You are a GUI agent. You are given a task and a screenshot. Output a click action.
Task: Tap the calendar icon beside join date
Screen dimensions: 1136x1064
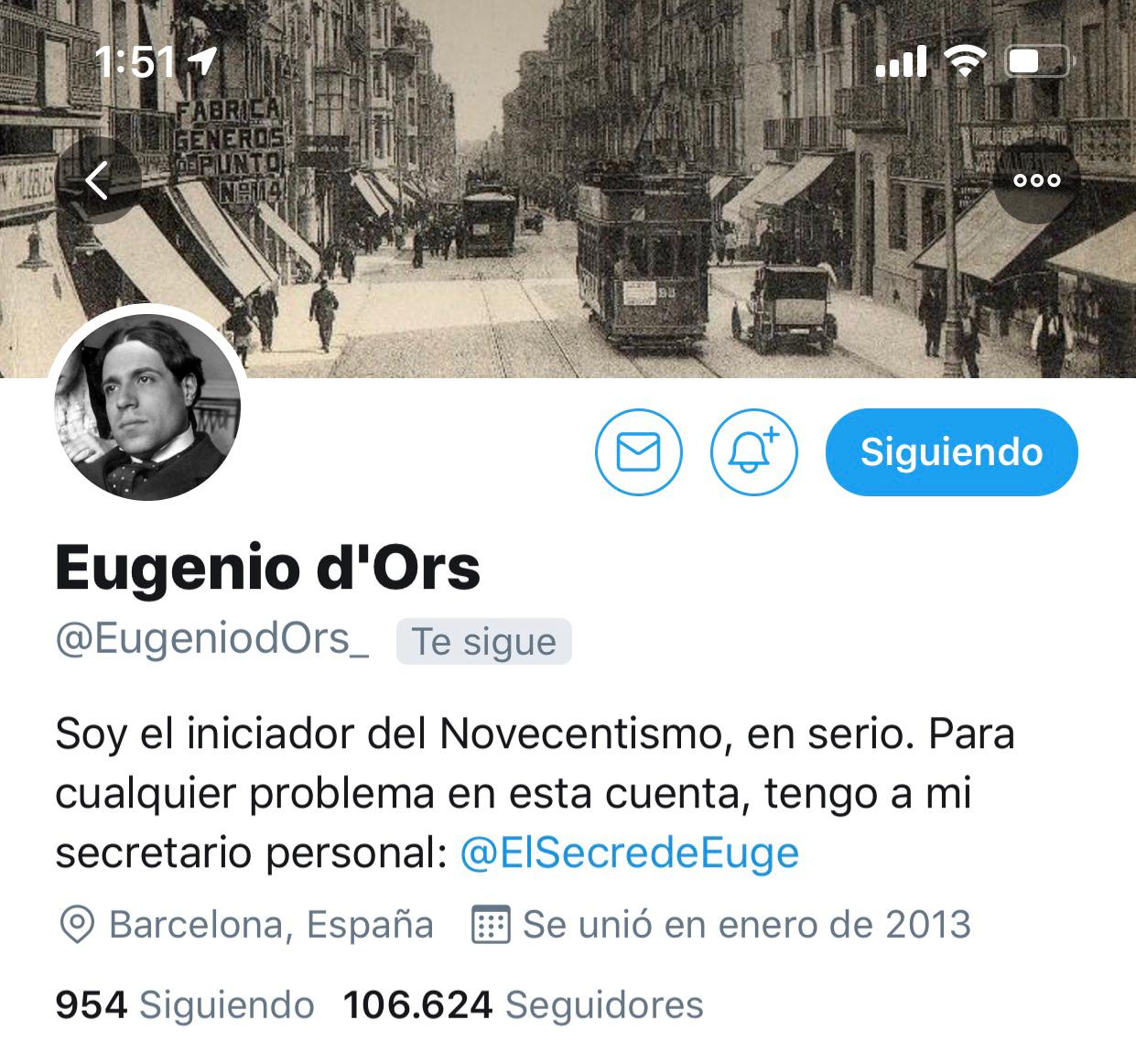coord(490,925)
